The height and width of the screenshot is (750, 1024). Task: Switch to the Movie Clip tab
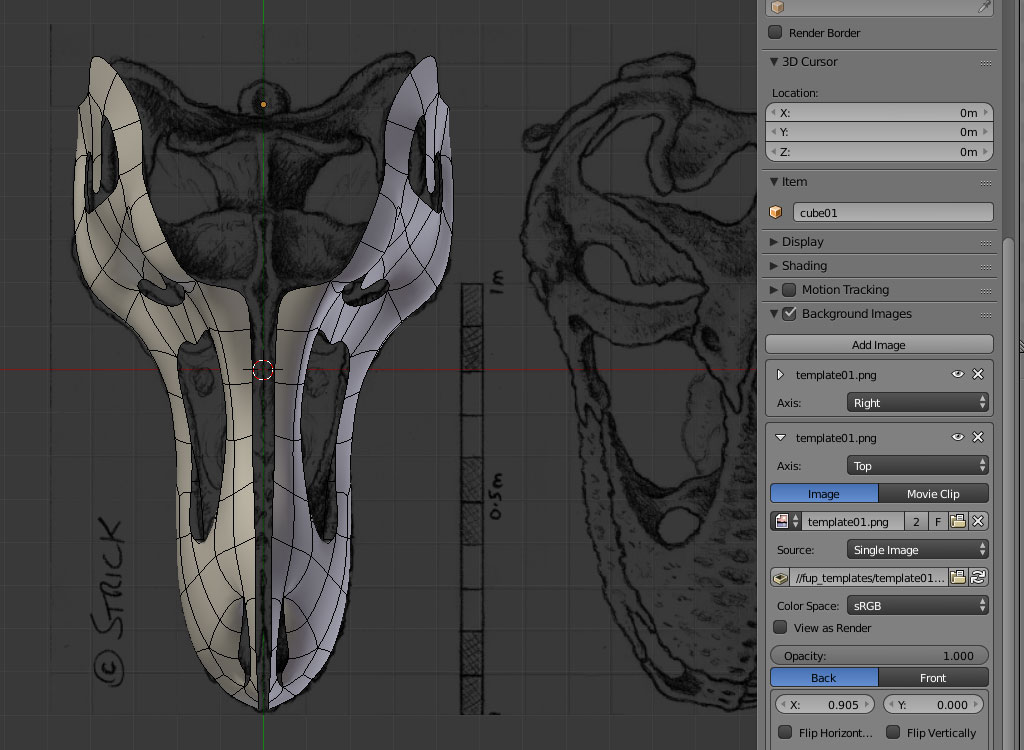click(933, 494)
